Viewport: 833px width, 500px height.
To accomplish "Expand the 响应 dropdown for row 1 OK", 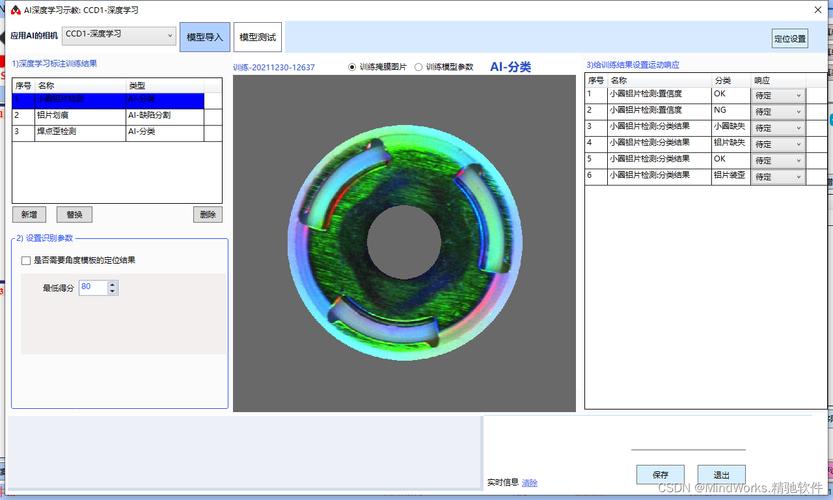I will tap(778, 96).
